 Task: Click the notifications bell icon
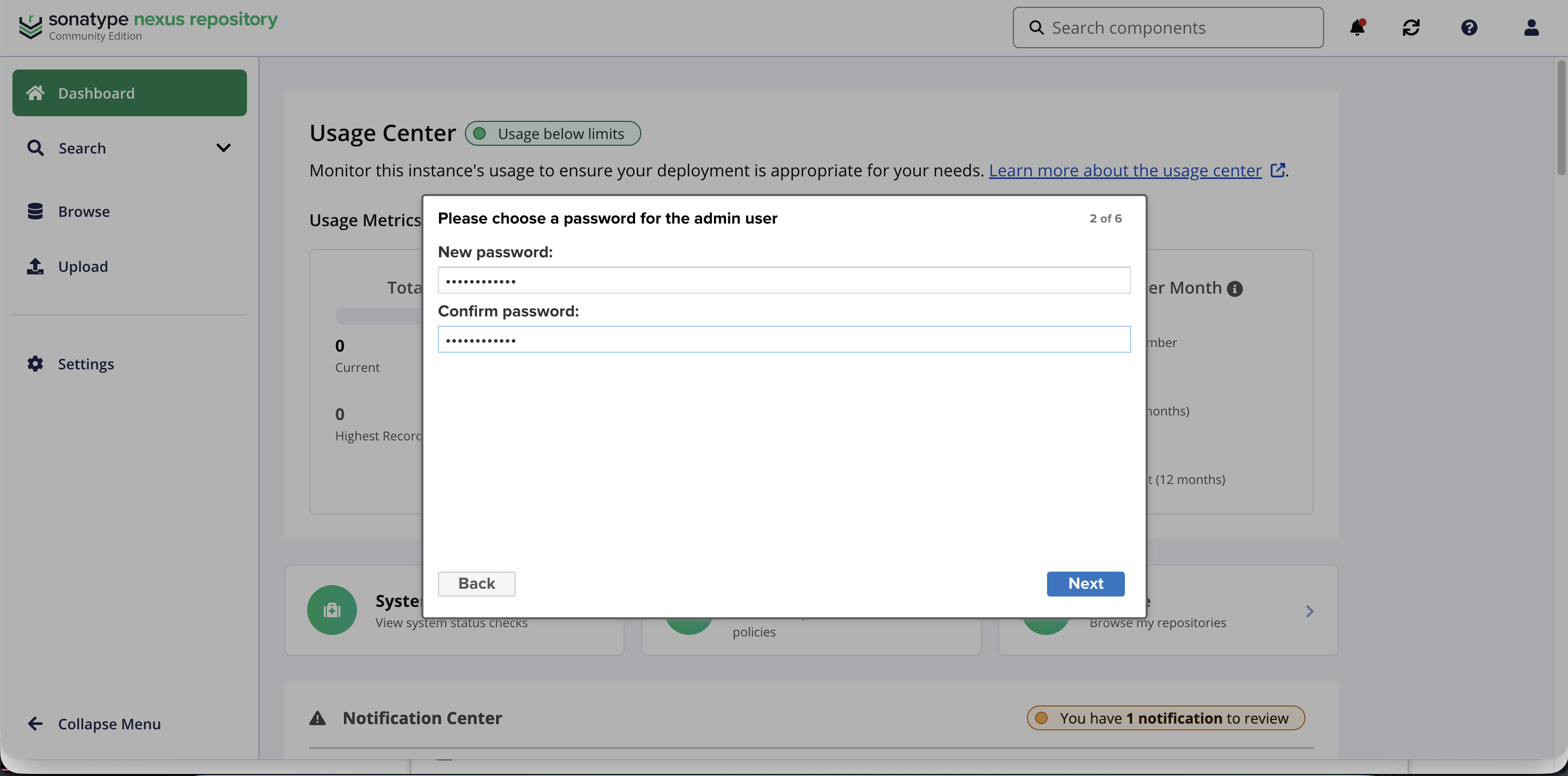click(1357, 28)
